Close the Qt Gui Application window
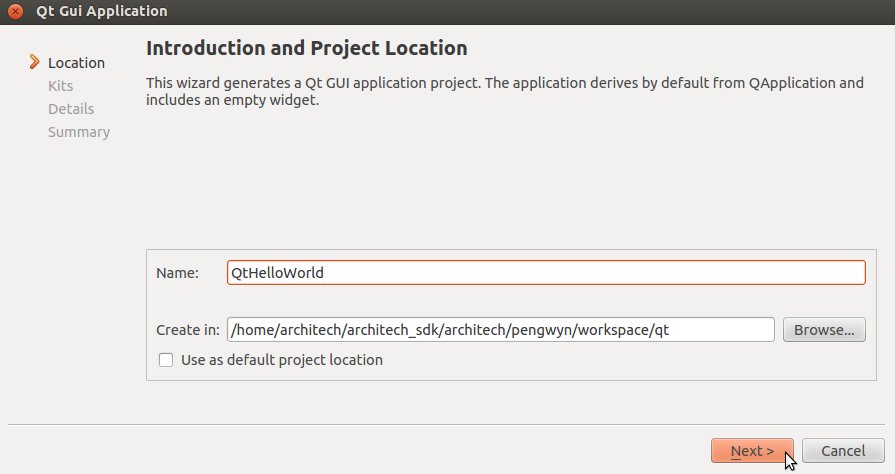This screenshot has height=474, width=895. 15,11
